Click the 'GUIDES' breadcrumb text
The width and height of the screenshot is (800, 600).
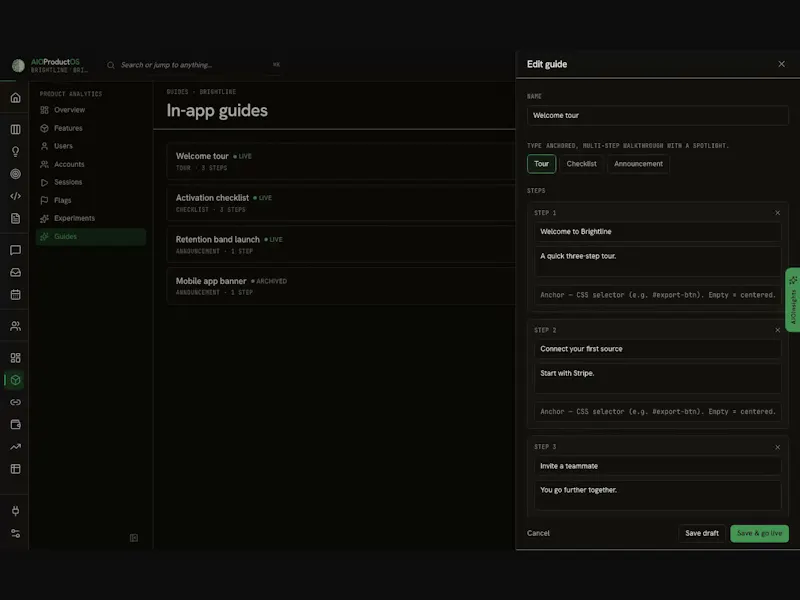coord(178,92)
